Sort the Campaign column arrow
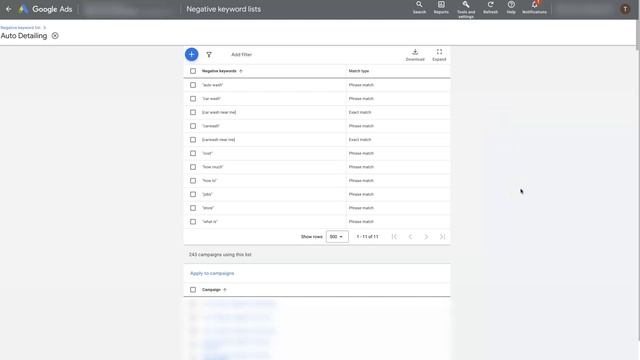The width and height of the screenshot is (640, 360). tap(225, 290)
